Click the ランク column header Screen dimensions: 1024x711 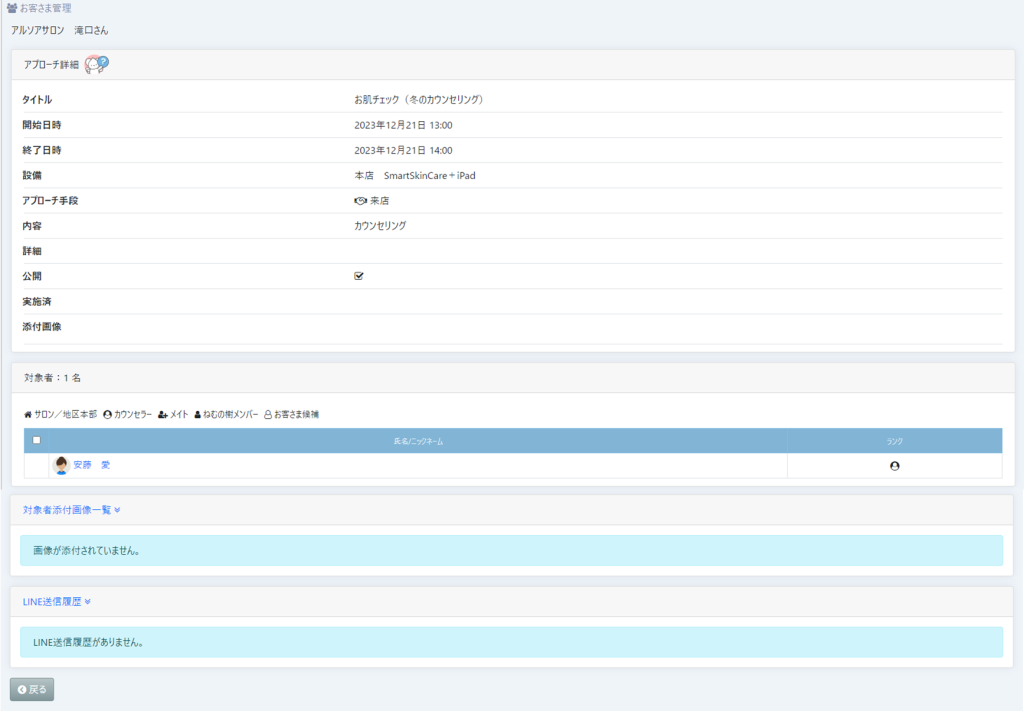[x=894, y=441]
